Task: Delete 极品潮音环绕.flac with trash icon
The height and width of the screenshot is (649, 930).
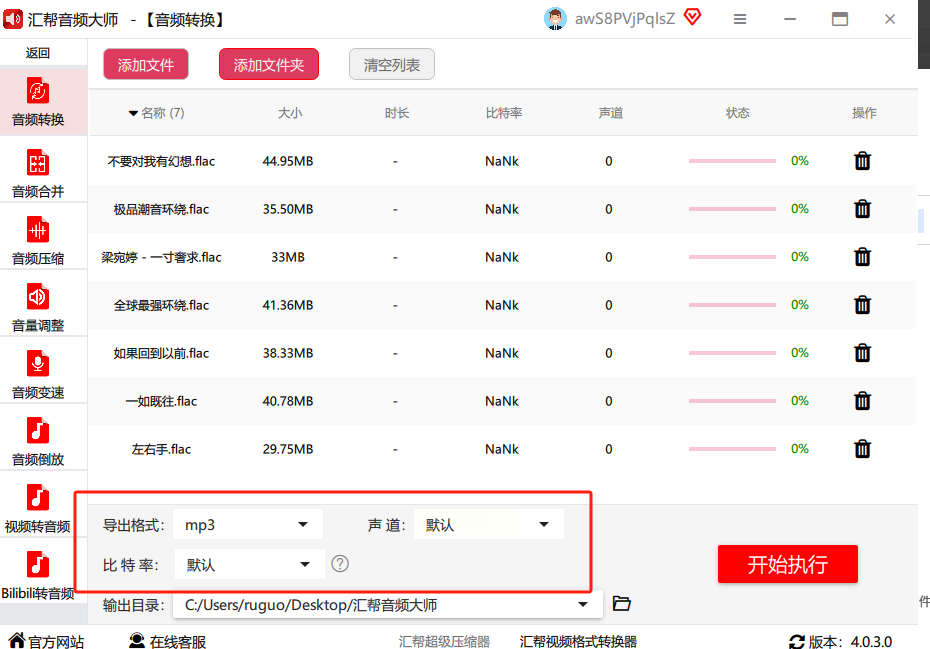Action: click(x=862, y=209)
